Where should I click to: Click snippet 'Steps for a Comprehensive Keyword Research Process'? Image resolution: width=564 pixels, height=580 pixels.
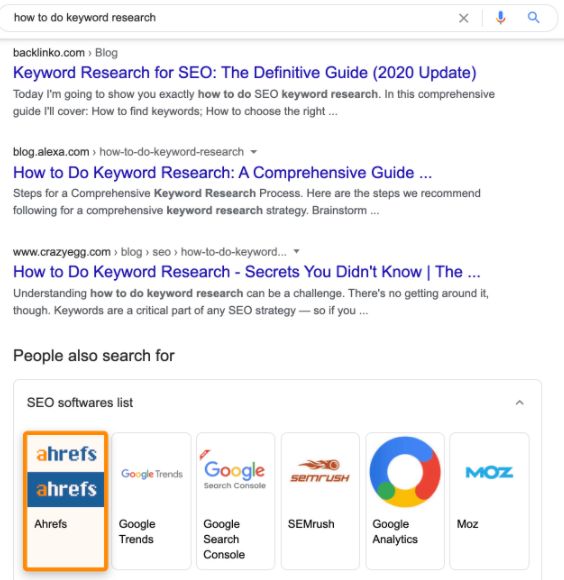pyautogui.click(x=157, y=193)
